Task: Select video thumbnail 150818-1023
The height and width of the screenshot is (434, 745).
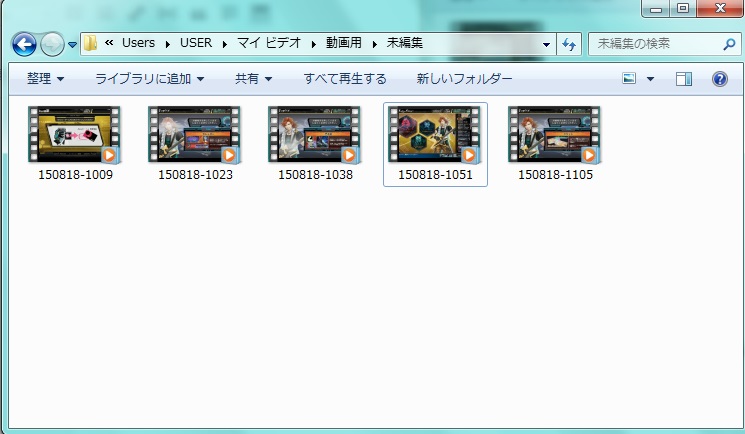Action: [x=194, y=135]
